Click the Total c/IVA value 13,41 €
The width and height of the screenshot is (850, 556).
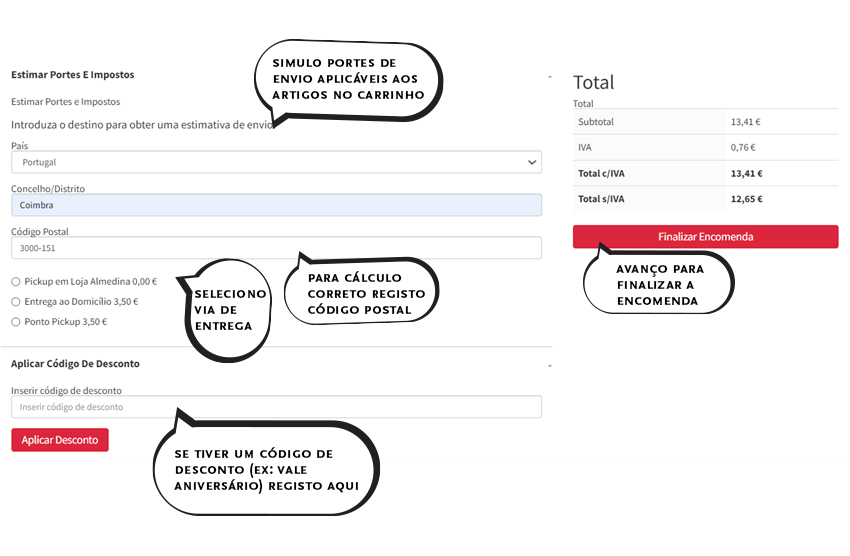coord(746,173)
